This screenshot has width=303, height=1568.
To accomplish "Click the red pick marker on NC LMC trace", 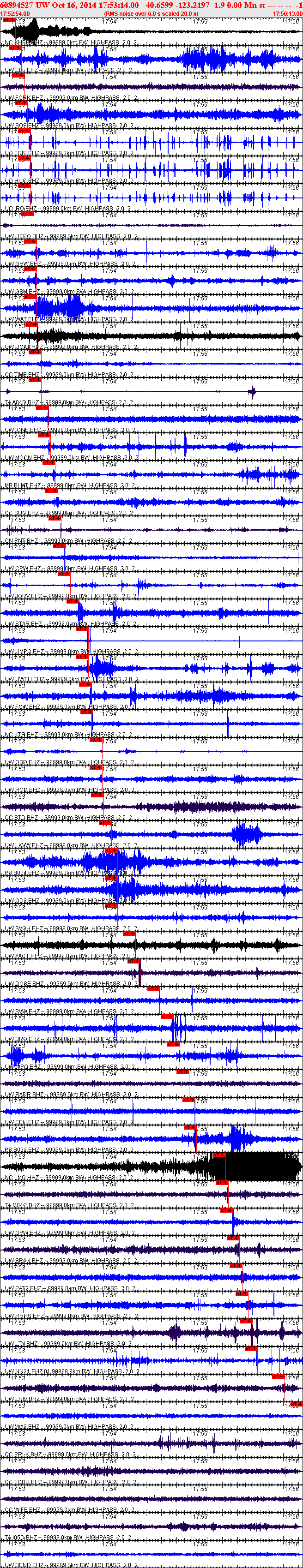I will click(x=219, y=1155).
